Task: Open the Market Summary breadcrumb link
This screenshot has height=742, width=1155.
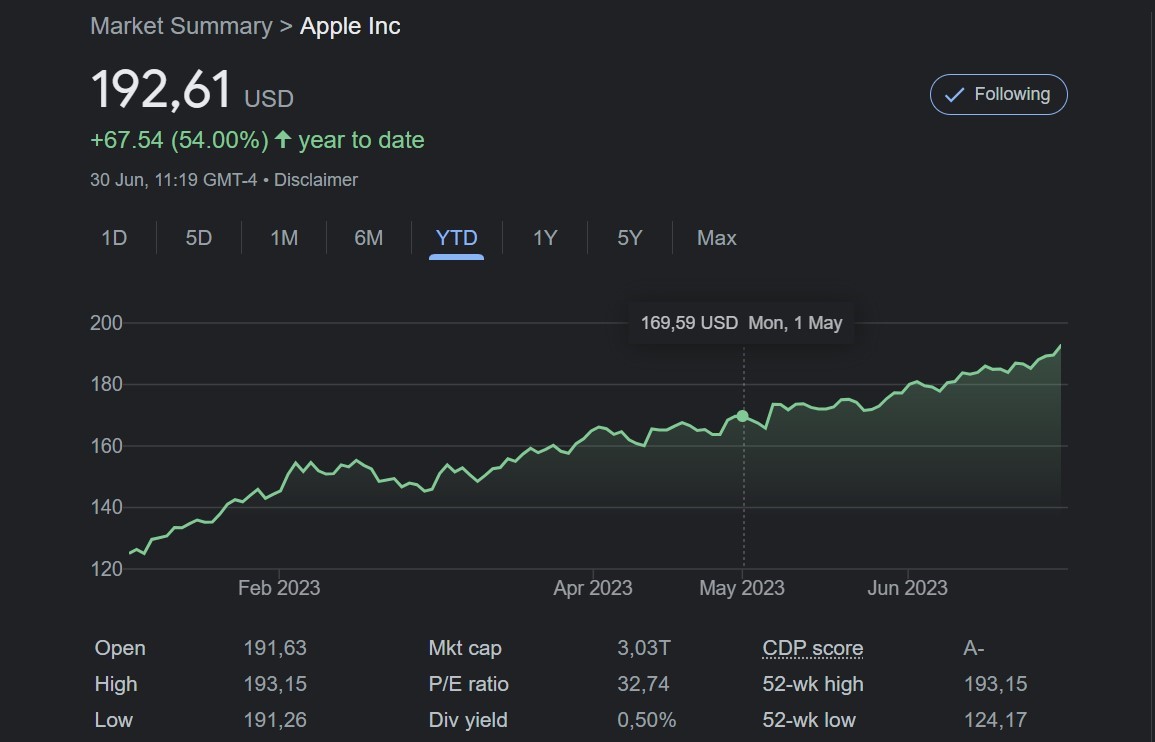Action: pyautogui.click(x=181, y=26)
